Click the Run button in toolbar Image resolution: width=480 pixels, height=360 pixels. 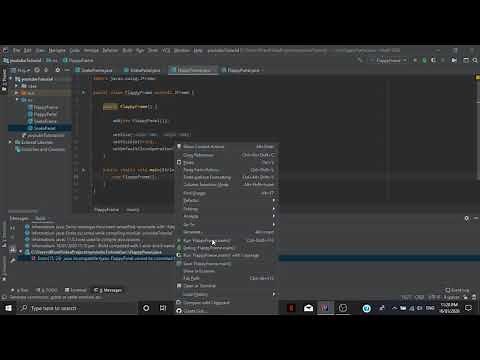[415, 60]
